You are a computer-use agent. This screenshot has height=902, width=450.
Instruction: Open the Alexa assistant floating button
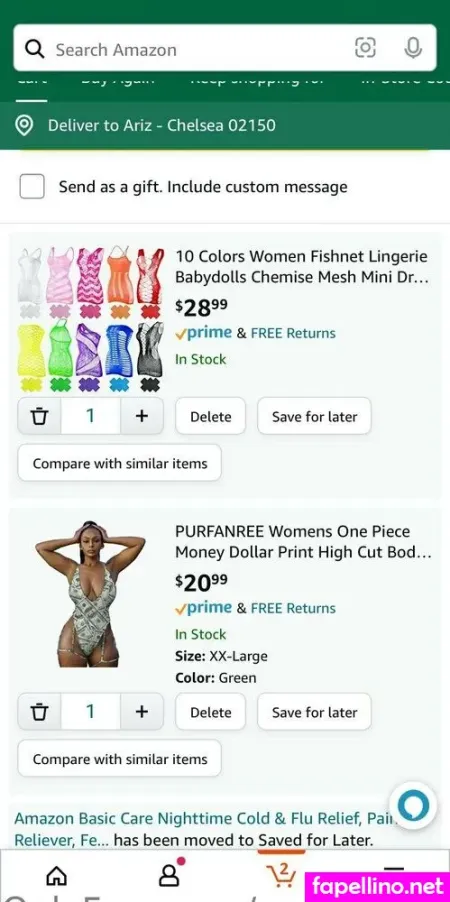[x=413, y=805]
